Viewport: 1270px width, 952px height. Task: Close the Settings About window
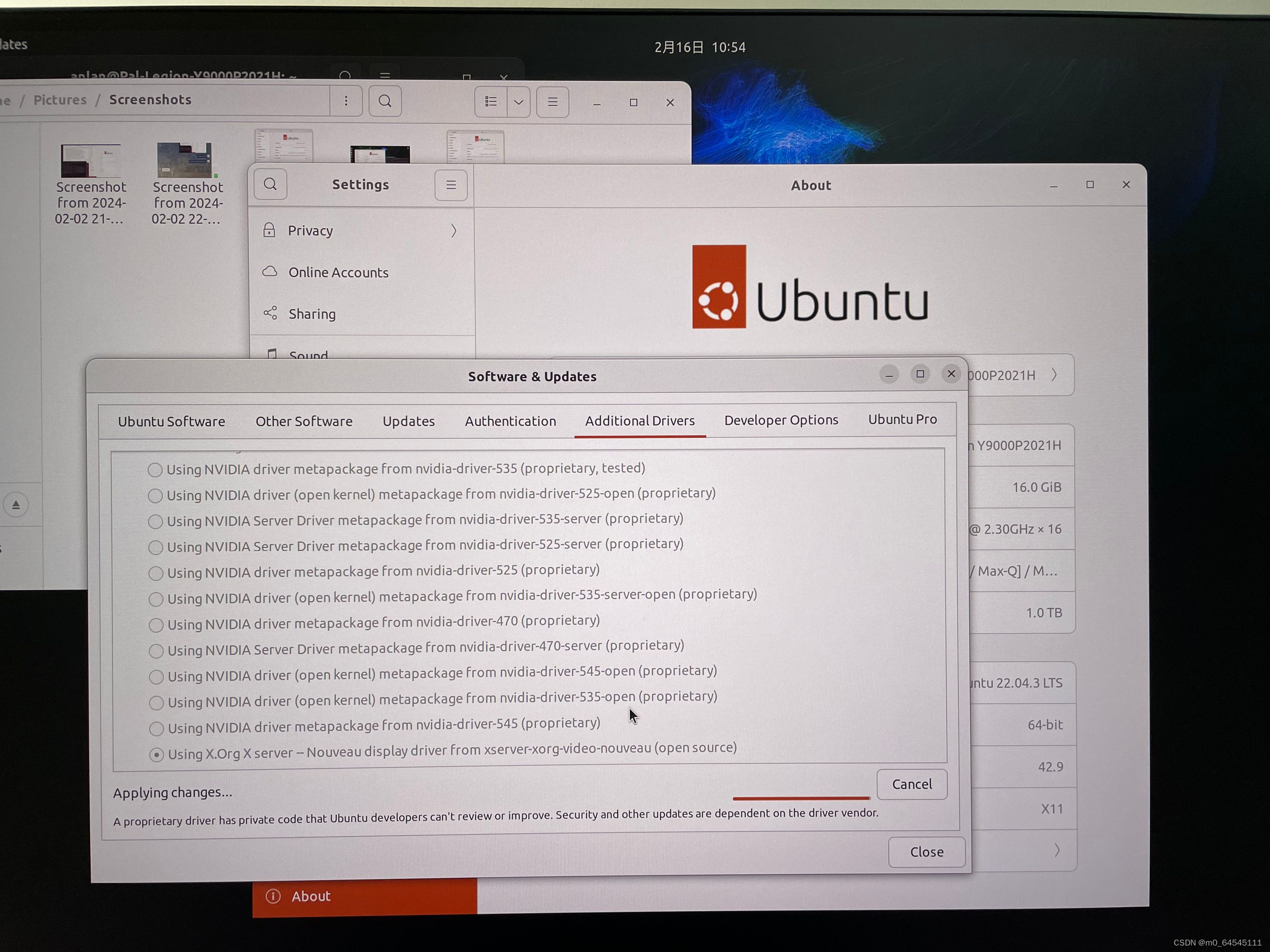1126,184
